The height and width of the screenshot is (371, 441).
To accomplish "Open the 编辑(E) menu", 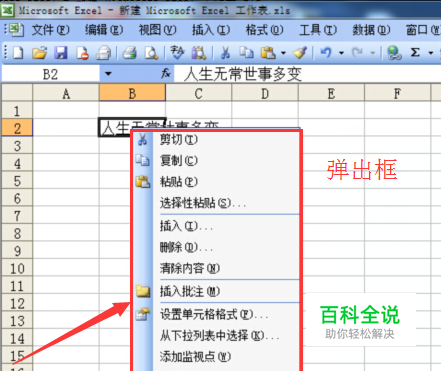I will click(104, 30).
